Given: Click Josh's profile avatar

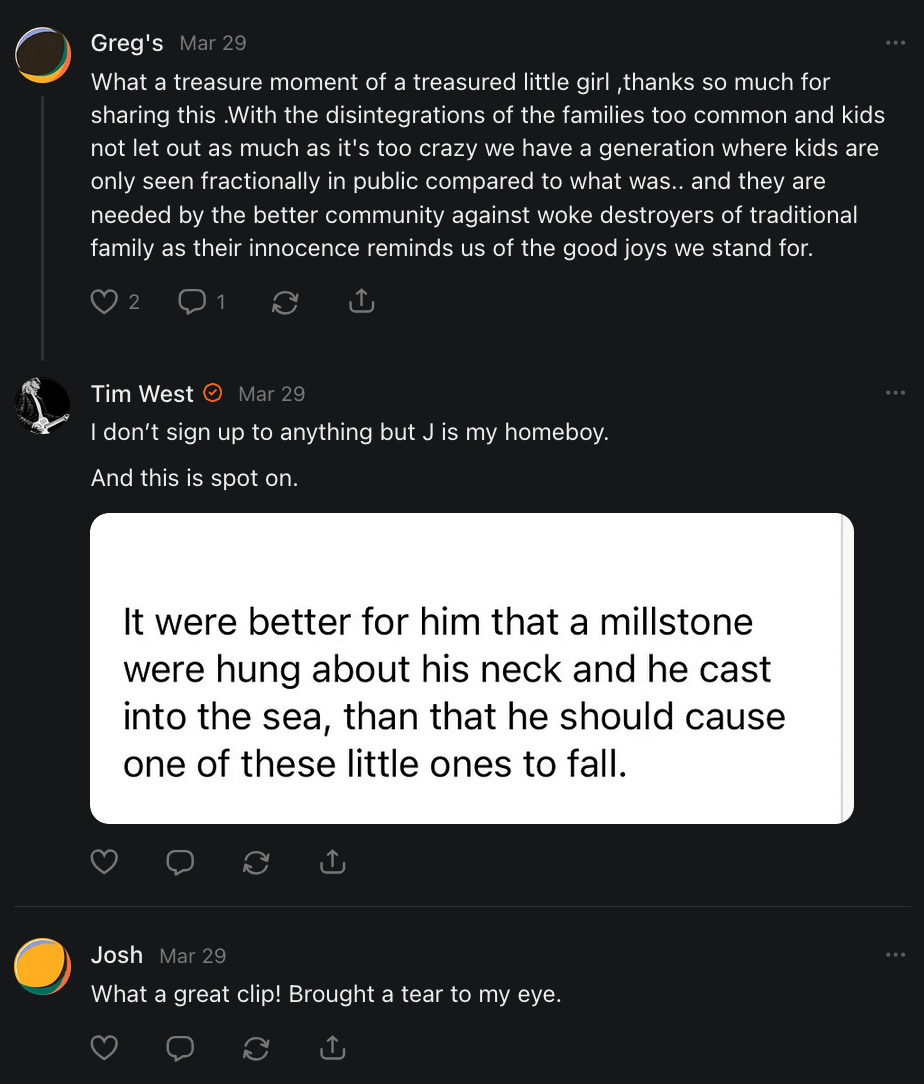Looking at the screenshot, I should 43,966.
